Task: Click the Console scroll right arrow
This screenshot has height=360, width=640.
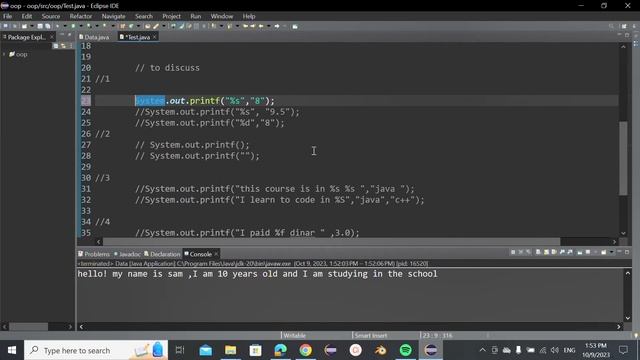Action: pyautogui.click(x=619, y=327)
